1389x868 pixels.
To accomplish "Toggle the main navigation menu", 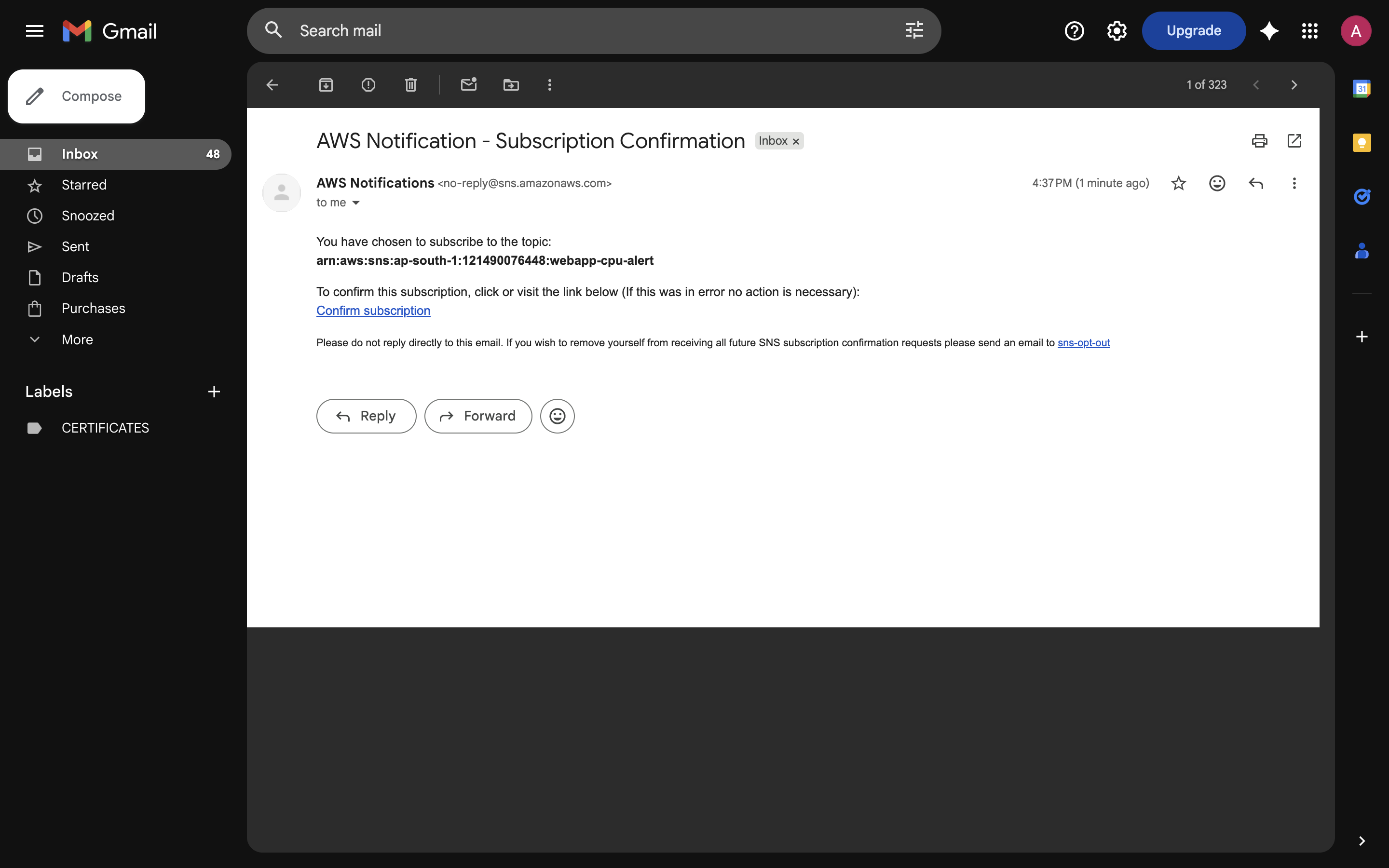I will (34, 30).
